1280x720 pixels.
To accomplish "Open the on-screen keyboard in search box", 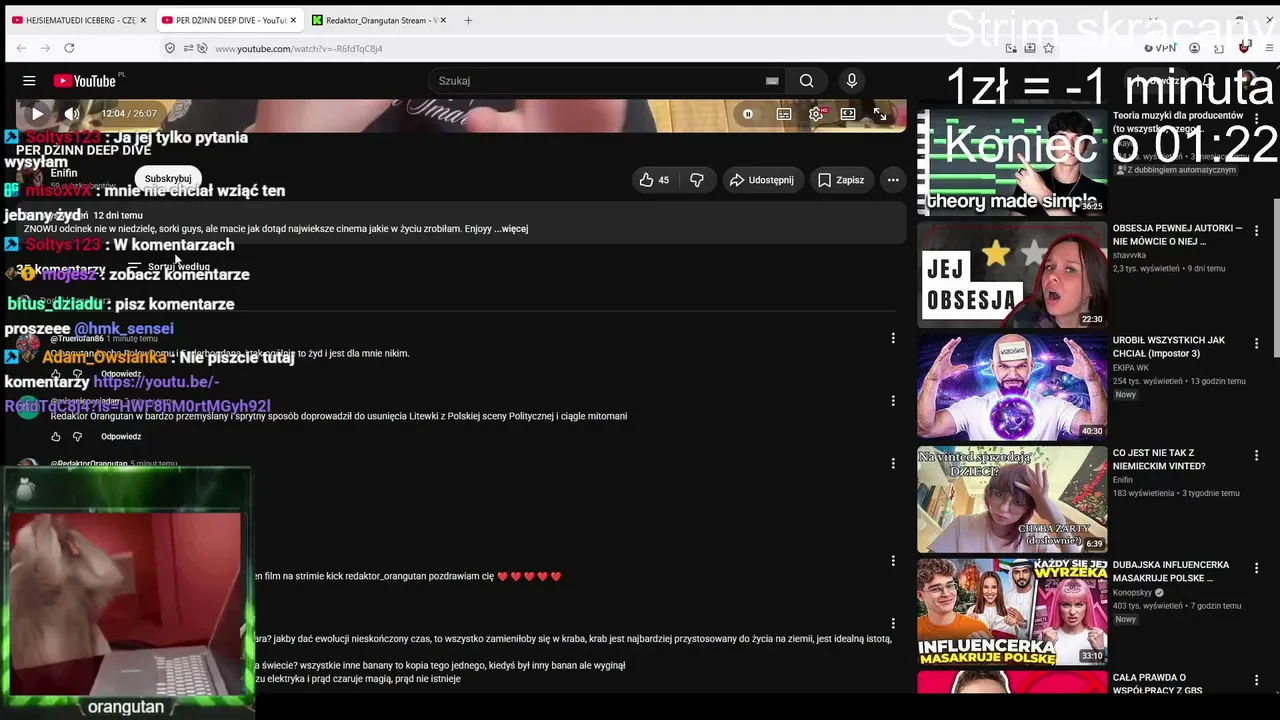I will coord(772,81).
